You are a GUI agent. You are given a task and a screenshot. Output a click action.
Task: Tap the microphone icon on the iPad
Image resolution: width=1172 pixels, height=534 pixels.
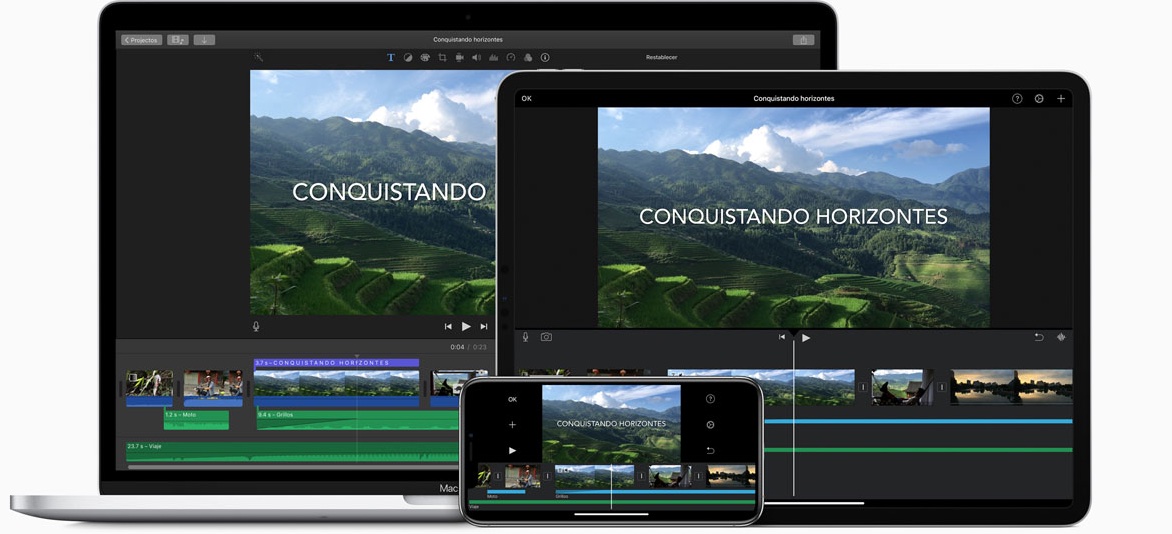[525, 337]
